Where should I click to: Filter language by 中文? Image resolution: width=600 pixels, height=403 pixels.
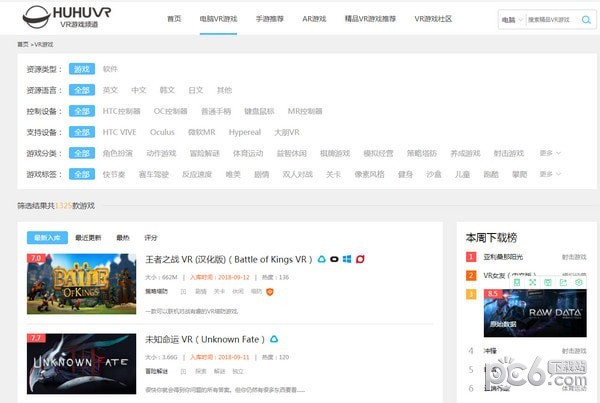pos(139,90)
